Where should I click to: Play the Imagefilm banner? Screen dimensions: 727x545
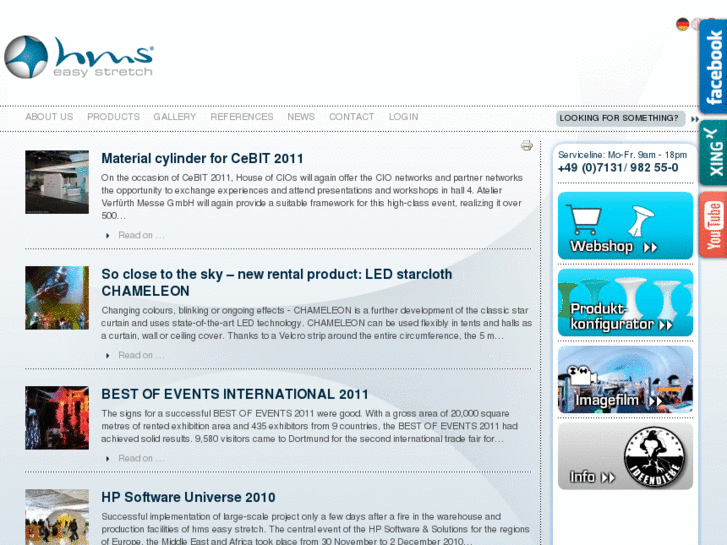tap(625, 379)
